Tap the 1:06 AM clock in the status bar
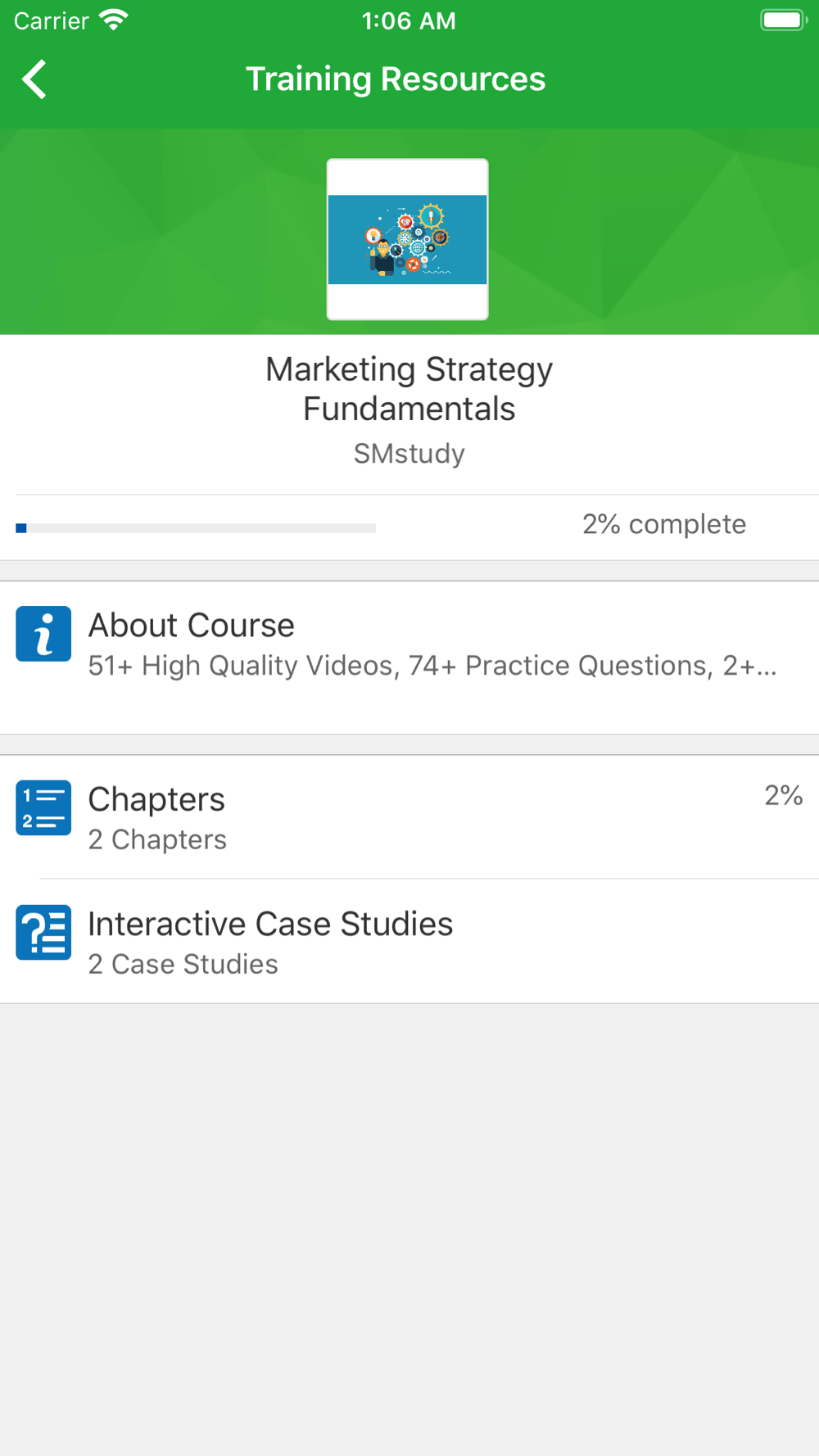 point(409,20)
